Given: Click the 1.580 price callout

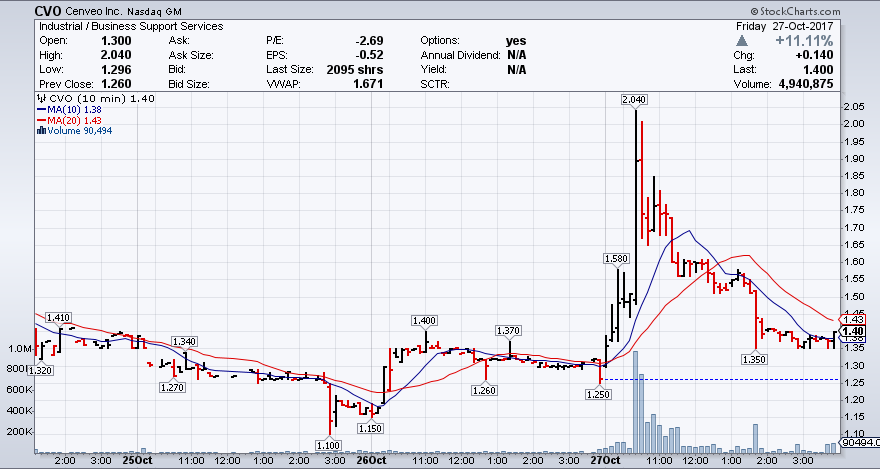Looking at the screenshot, I should (616, 259).
